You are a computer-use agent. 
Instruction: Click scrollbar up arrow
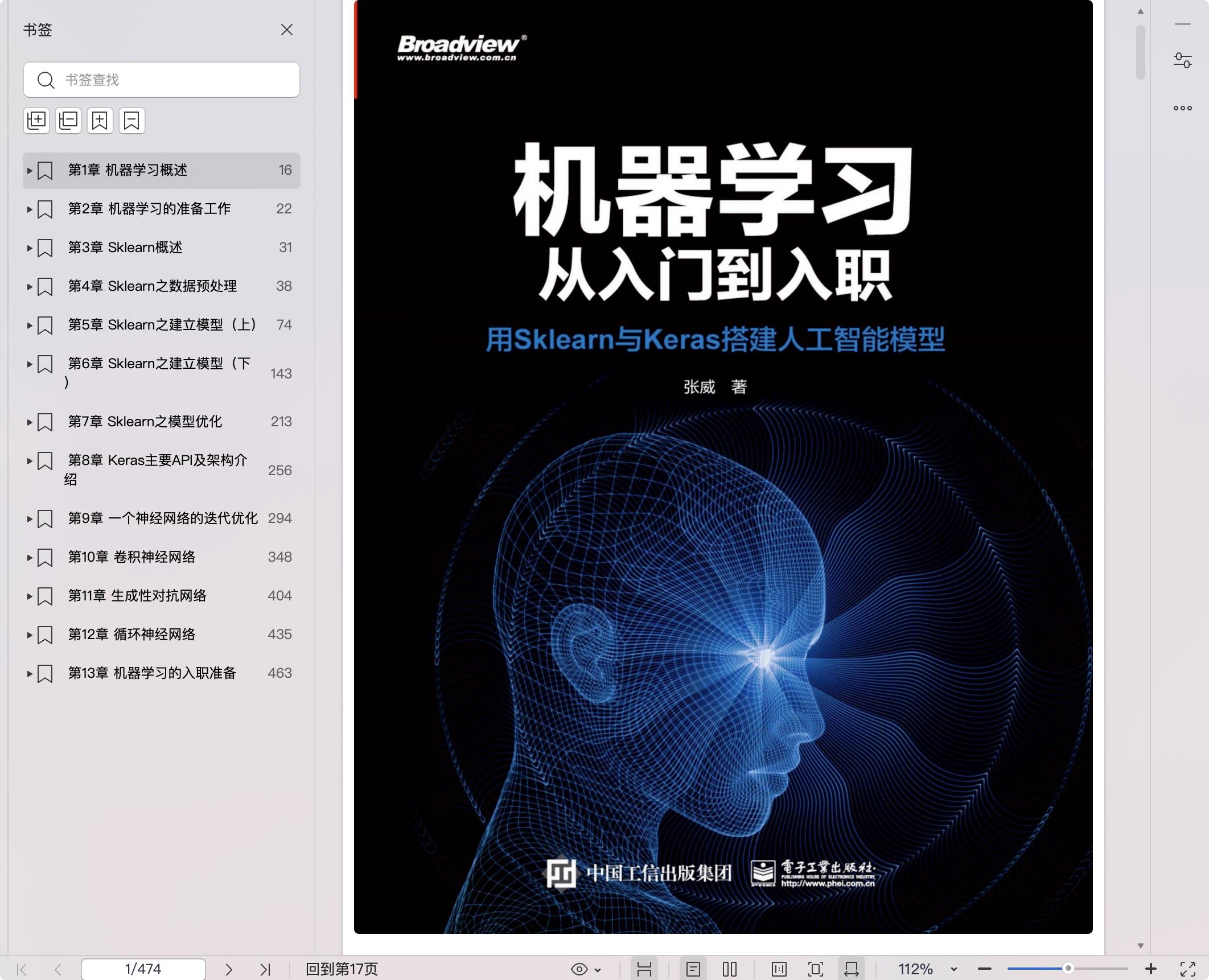1140,11
